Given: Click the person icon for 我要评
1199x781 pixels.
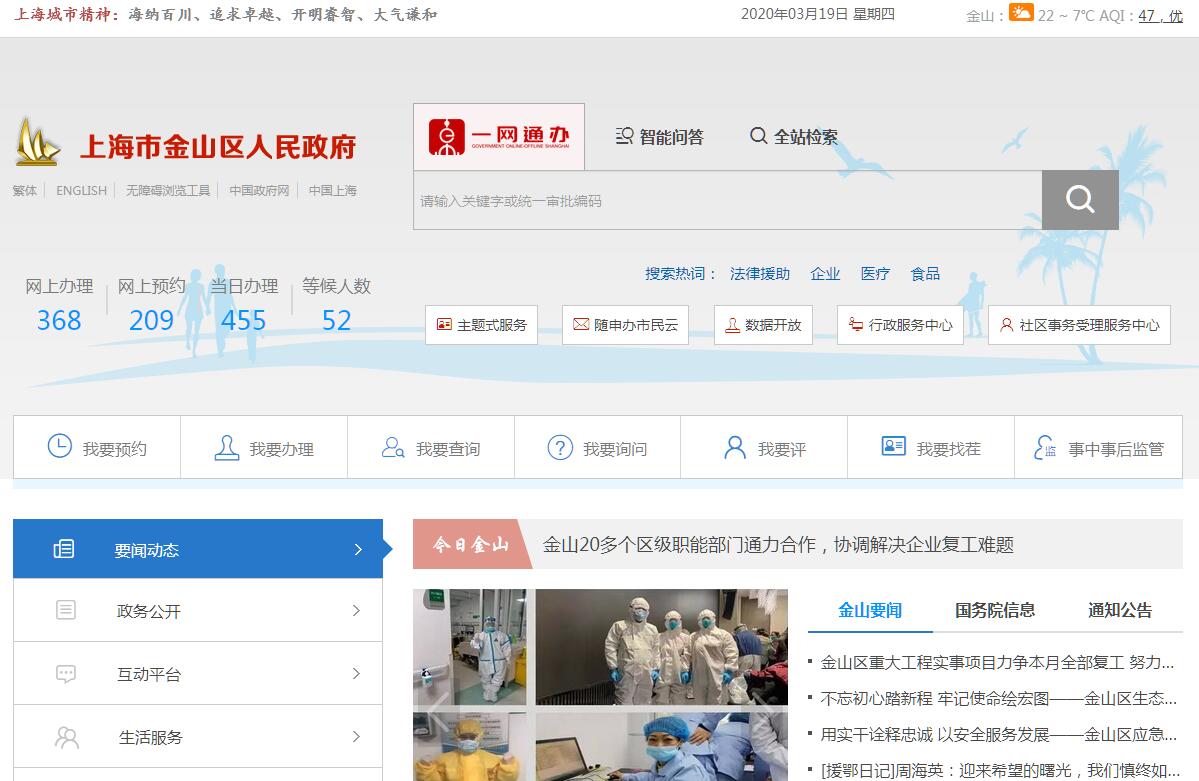Looking at the screenshot, I should tap(735, 448).
